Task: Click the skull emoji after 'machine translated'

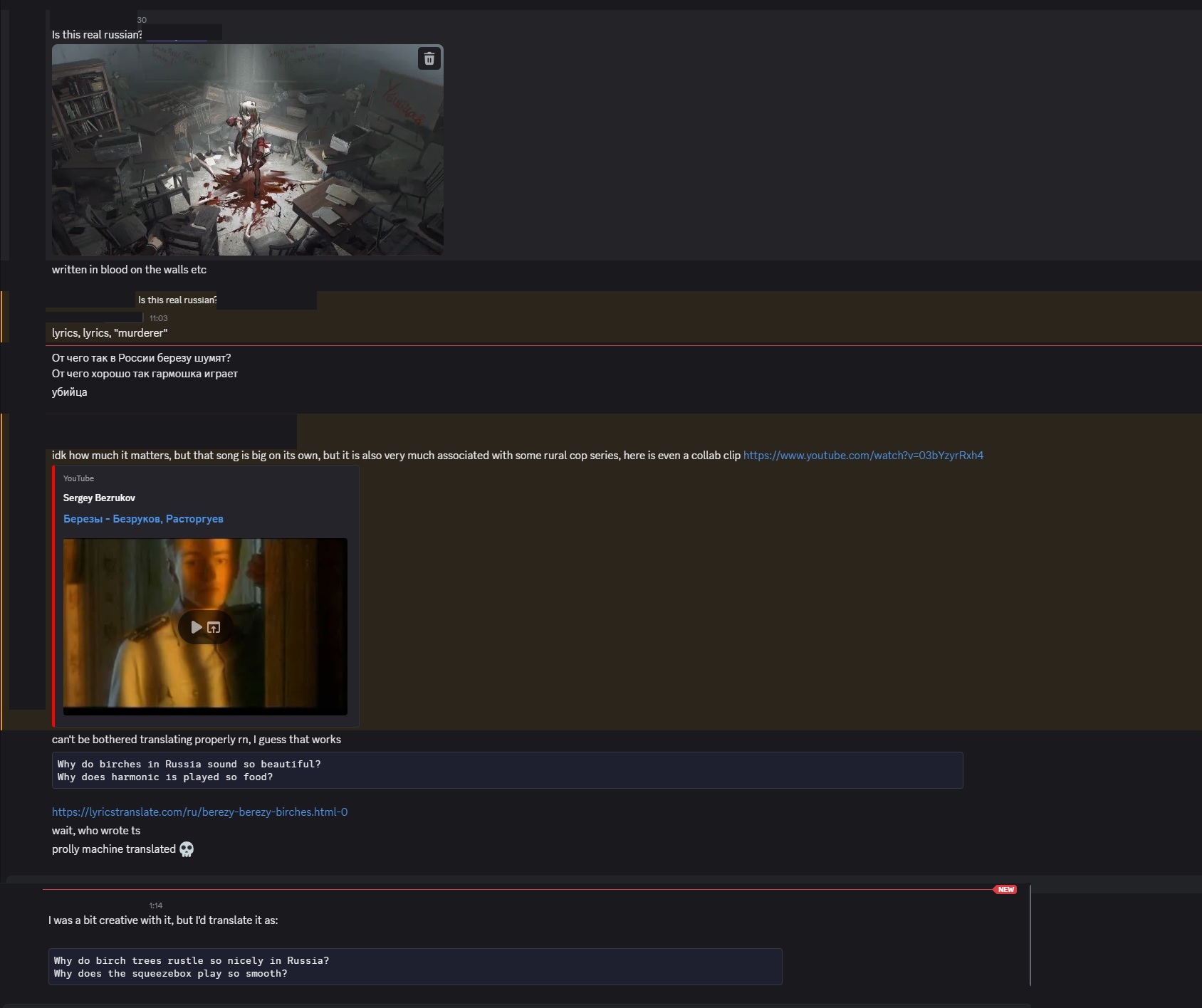Action: coord(187,849)
